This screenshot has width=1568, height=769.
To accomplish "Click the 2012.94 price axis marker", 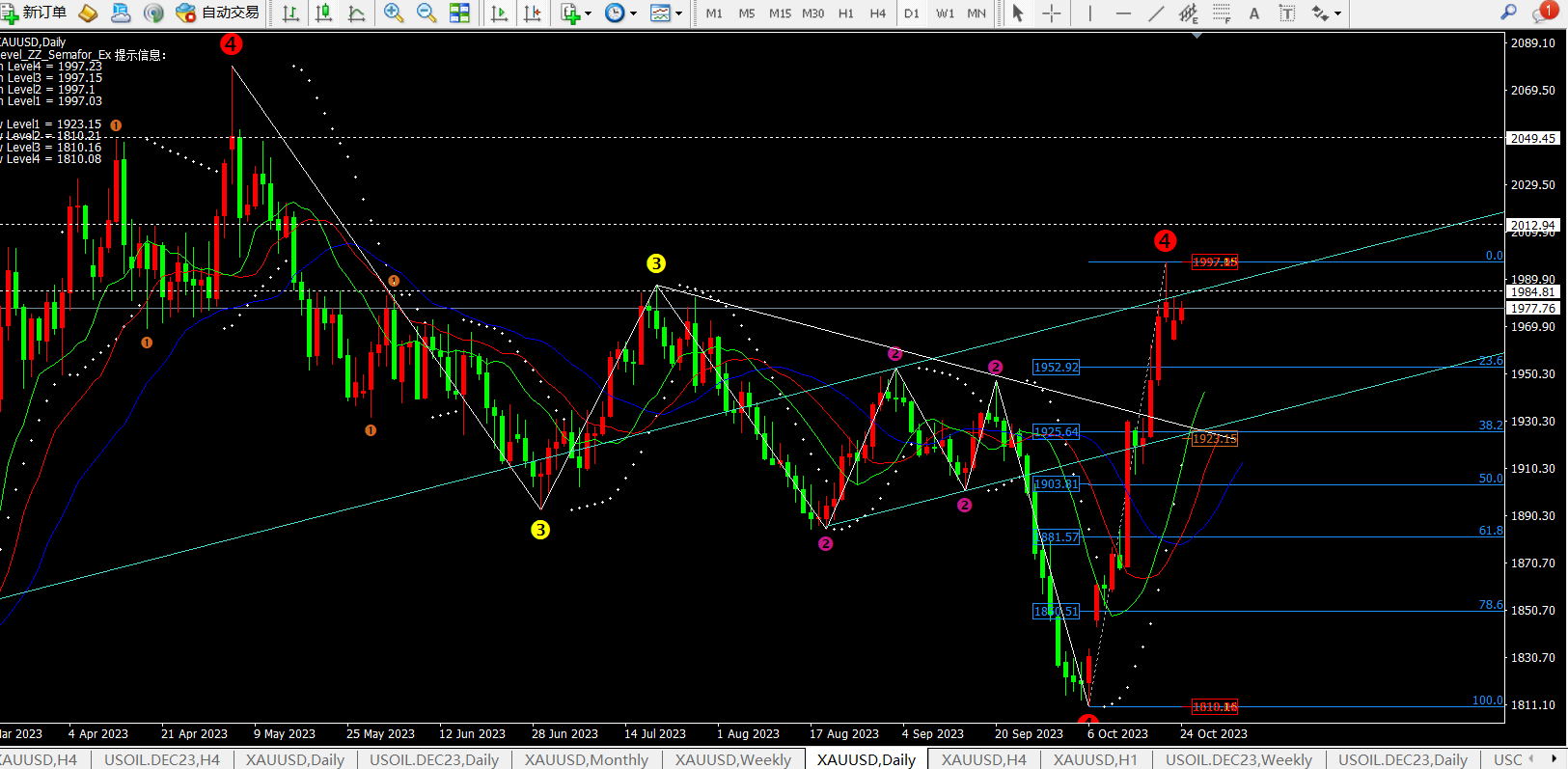I will [1533, 225].
